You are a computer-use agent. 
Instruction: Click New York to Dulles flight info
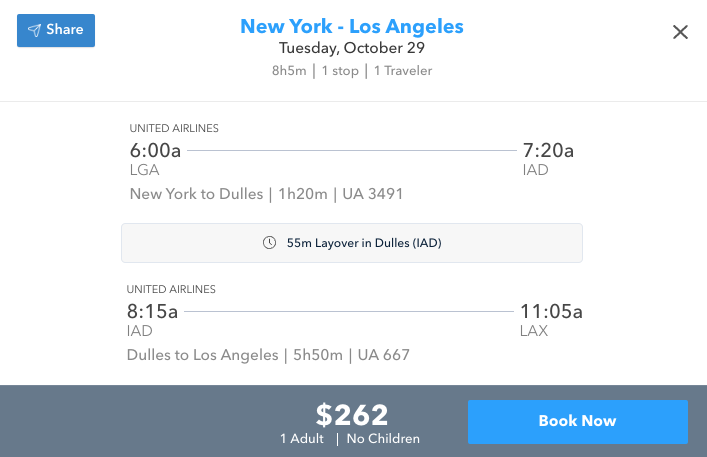click(x=266, y=194)
